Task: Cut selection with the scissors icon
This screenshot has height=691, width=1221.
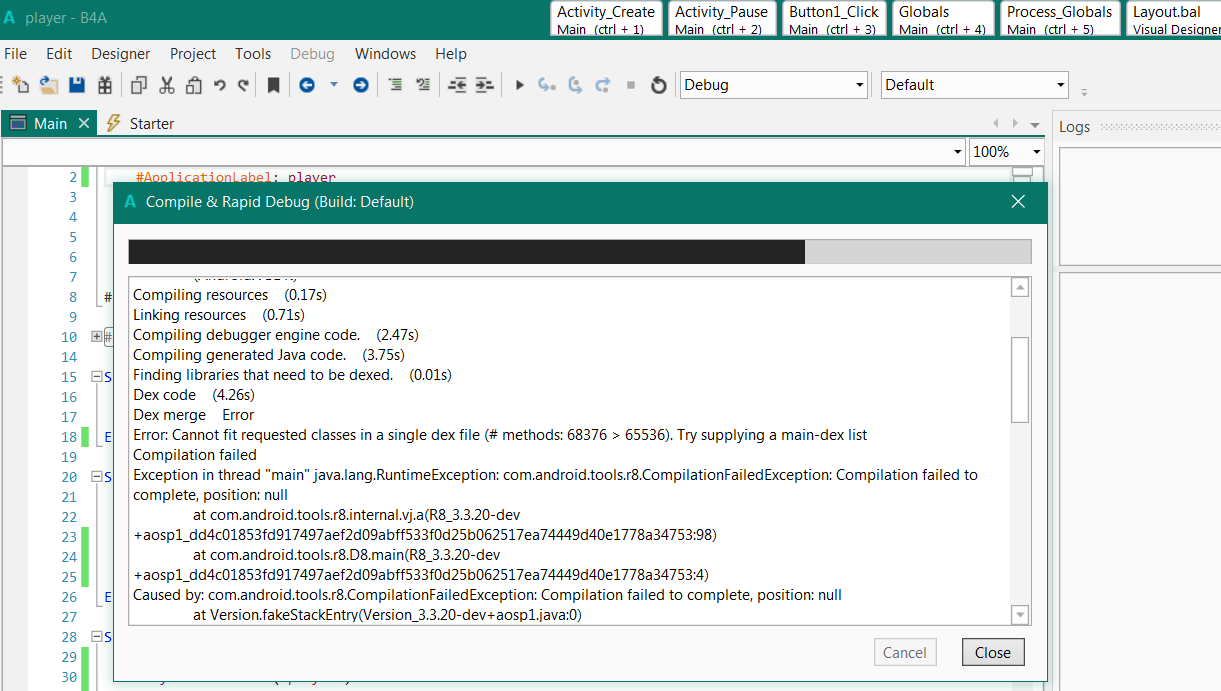Action: point(167,85)
